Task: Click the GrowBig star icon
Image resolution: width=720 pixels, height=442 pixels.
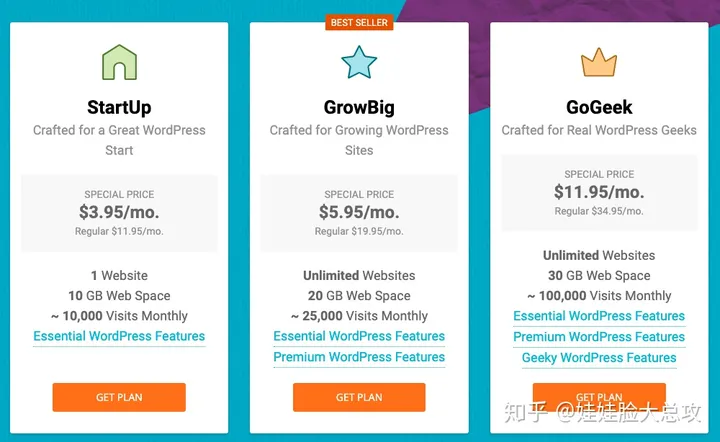Action: (359, 63)
